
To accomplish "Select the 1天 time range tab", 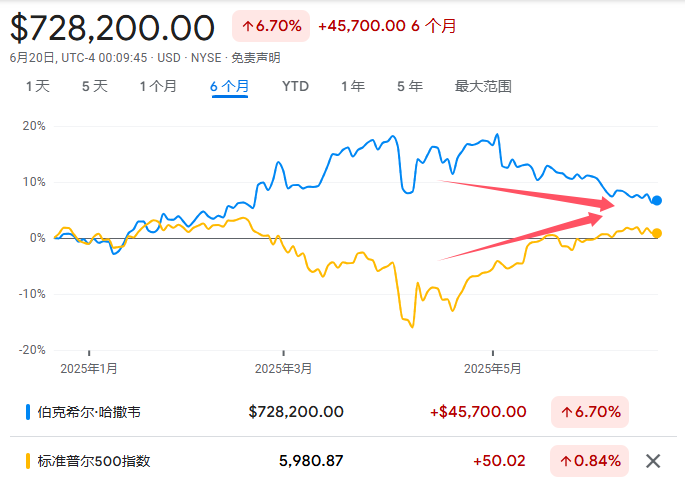I will (x=37, y=86).
